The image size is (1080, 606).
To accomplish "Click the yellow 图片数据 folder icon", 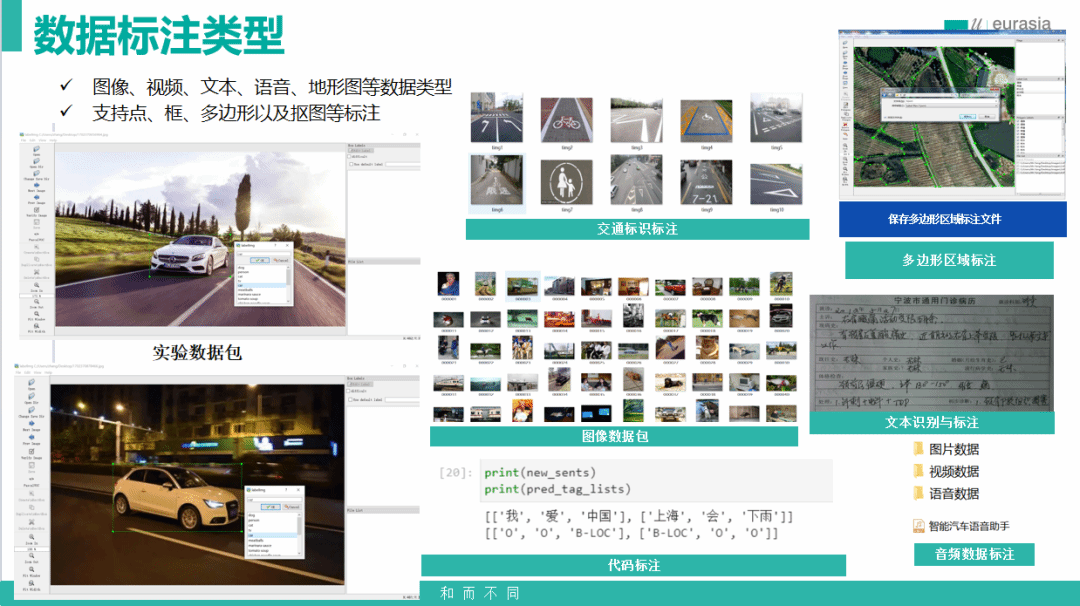I will (918, 449).
